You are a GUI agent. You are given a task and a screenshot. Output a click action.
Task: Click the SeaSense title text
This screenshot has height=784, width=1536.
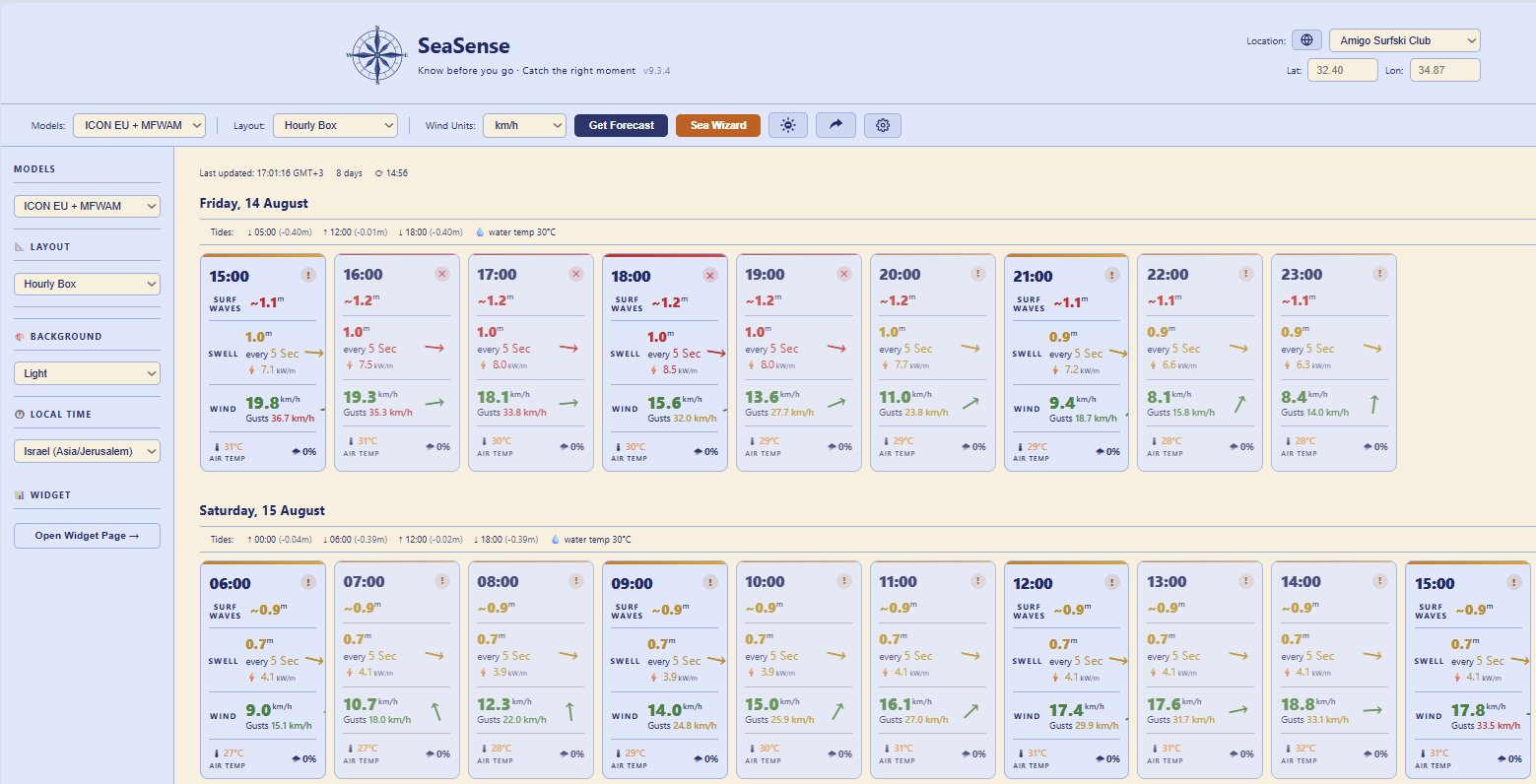pos(464,45)
